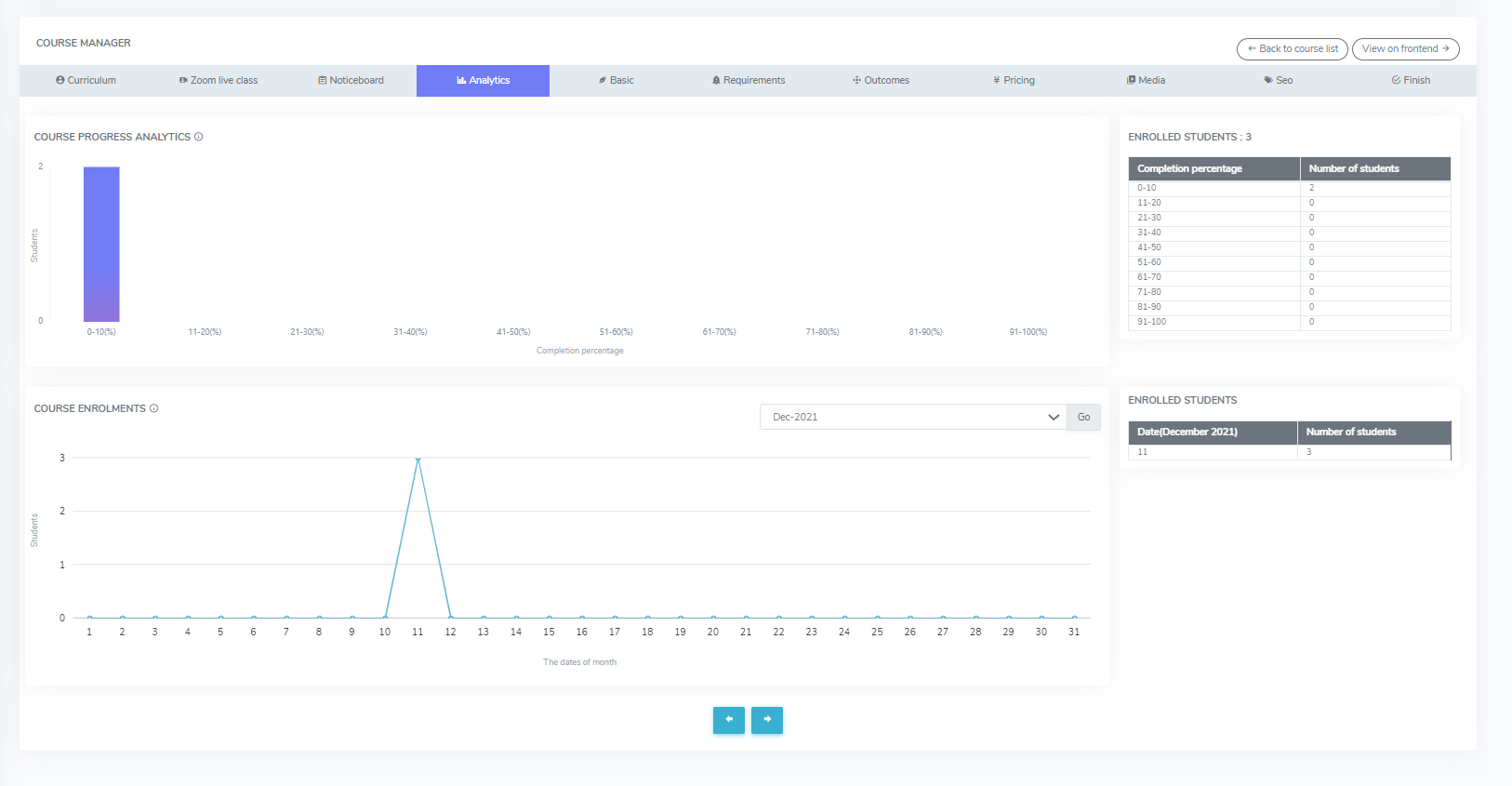
Task: Open the Pricing tab
Action: click(1014, 80)
